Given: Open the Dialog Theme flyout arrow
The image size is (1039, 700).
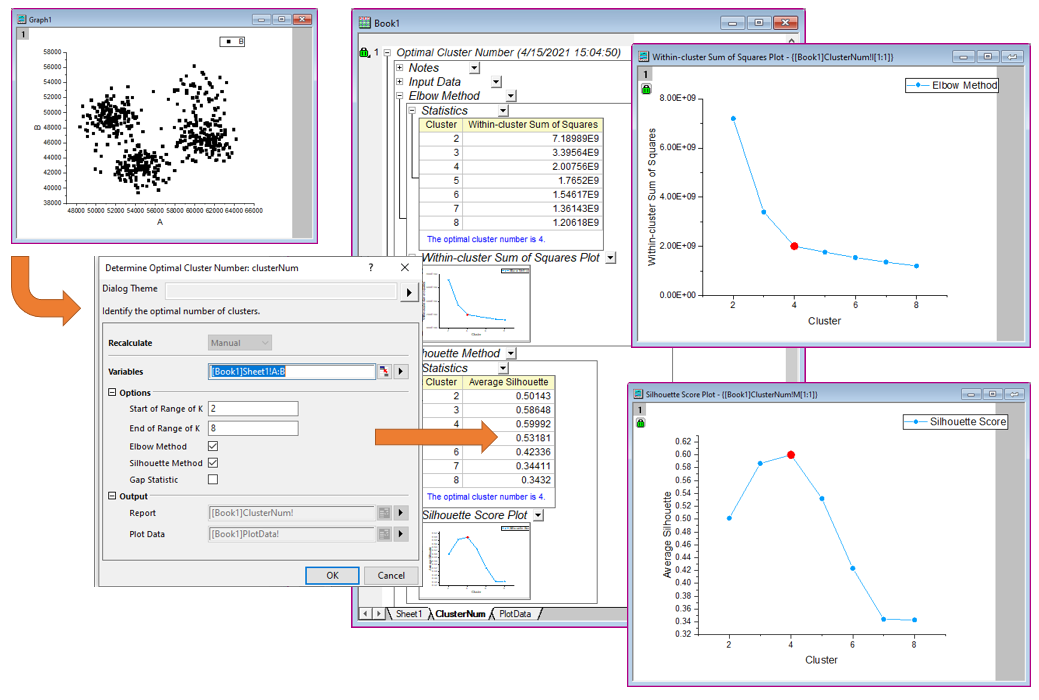Looking at the screenshot, I should pyautogui.click(x=408, y=292).
